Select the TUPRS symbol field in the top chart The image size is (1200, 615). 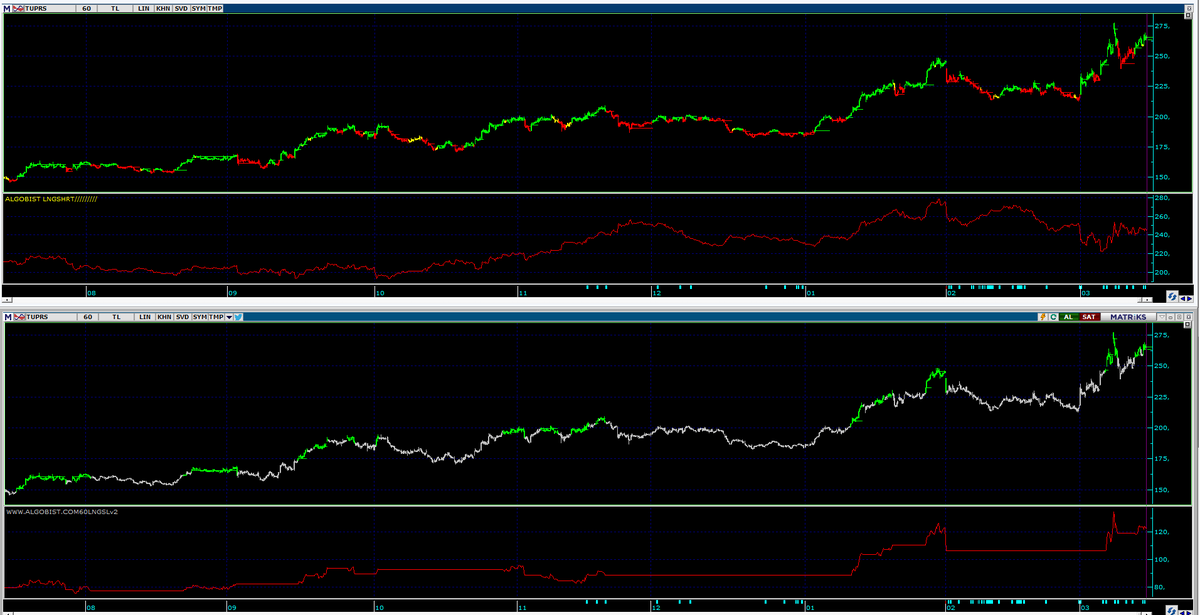[49, 8]
